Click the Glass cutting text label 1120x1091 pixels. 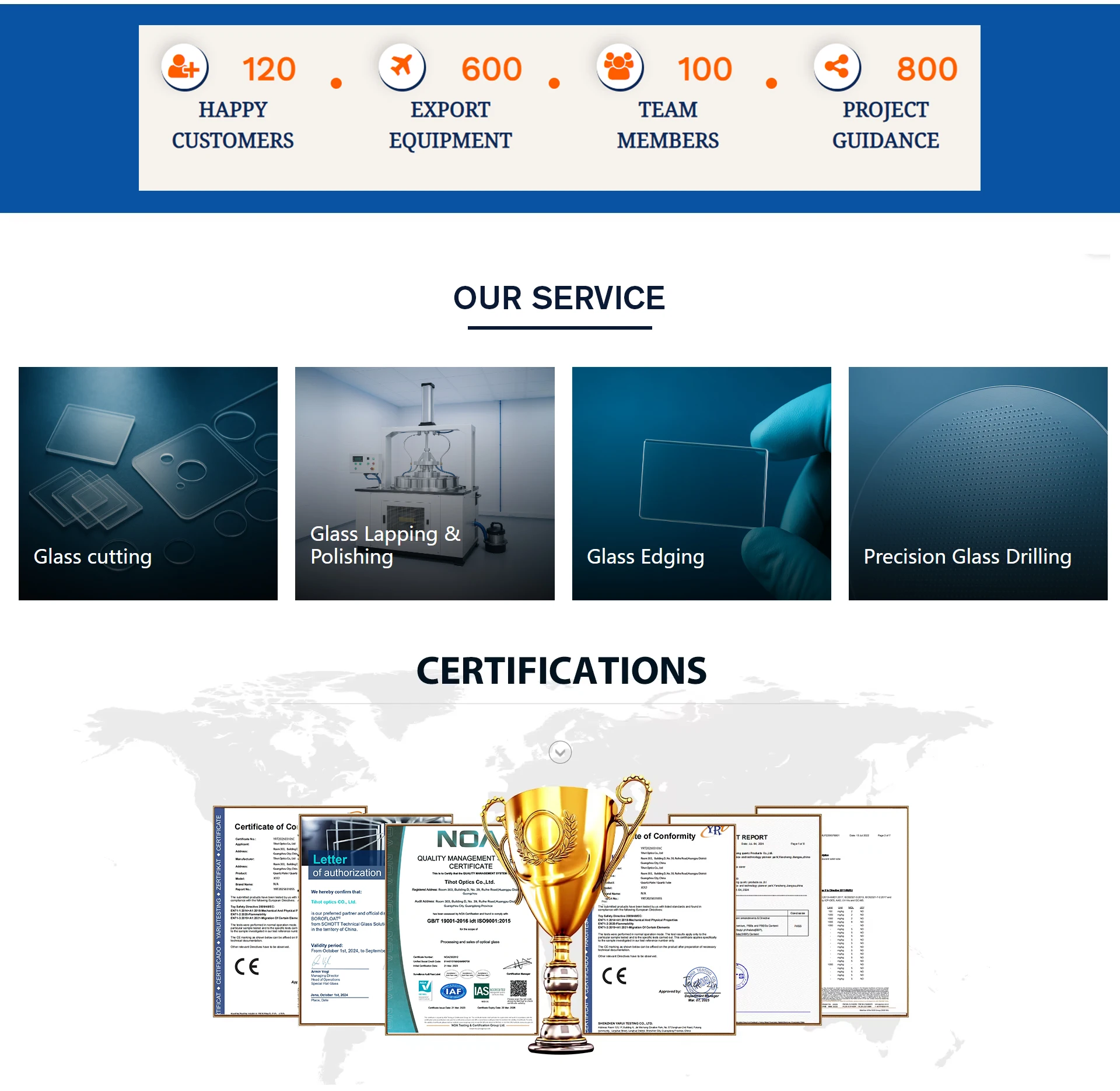click(x=93, y=557)
